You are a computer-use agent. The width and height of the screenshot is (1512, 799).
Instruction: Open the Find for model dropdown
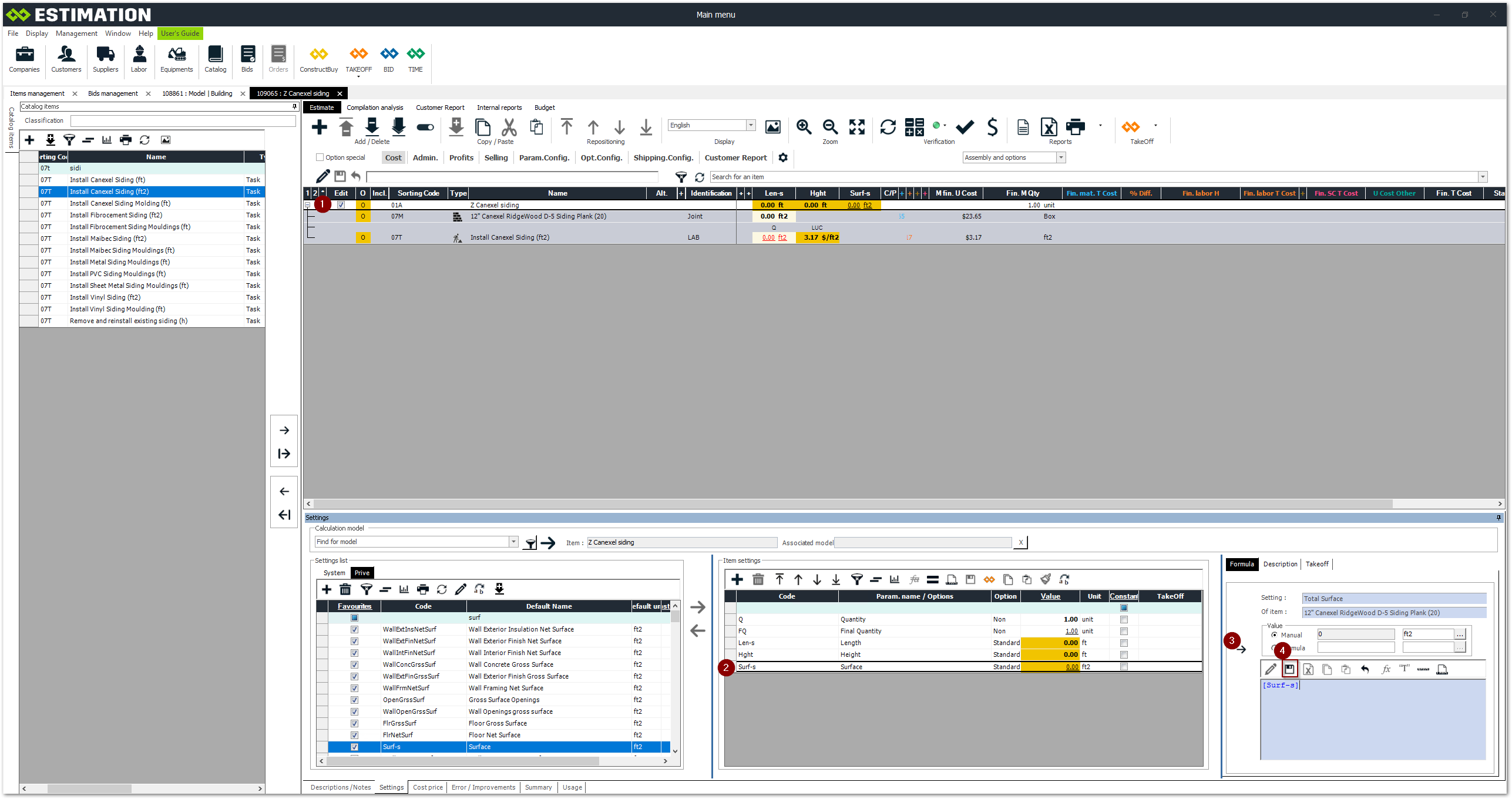[513, 542]
